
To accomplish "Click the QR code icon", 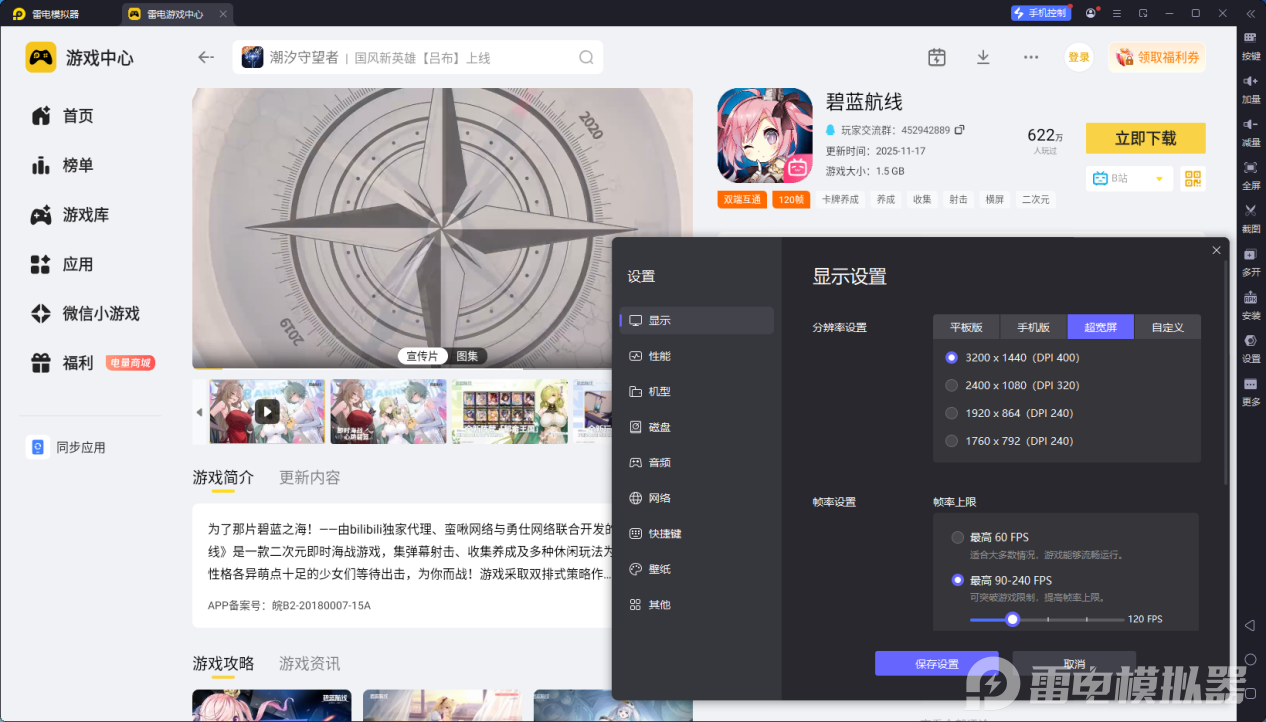I will 1192,178.
